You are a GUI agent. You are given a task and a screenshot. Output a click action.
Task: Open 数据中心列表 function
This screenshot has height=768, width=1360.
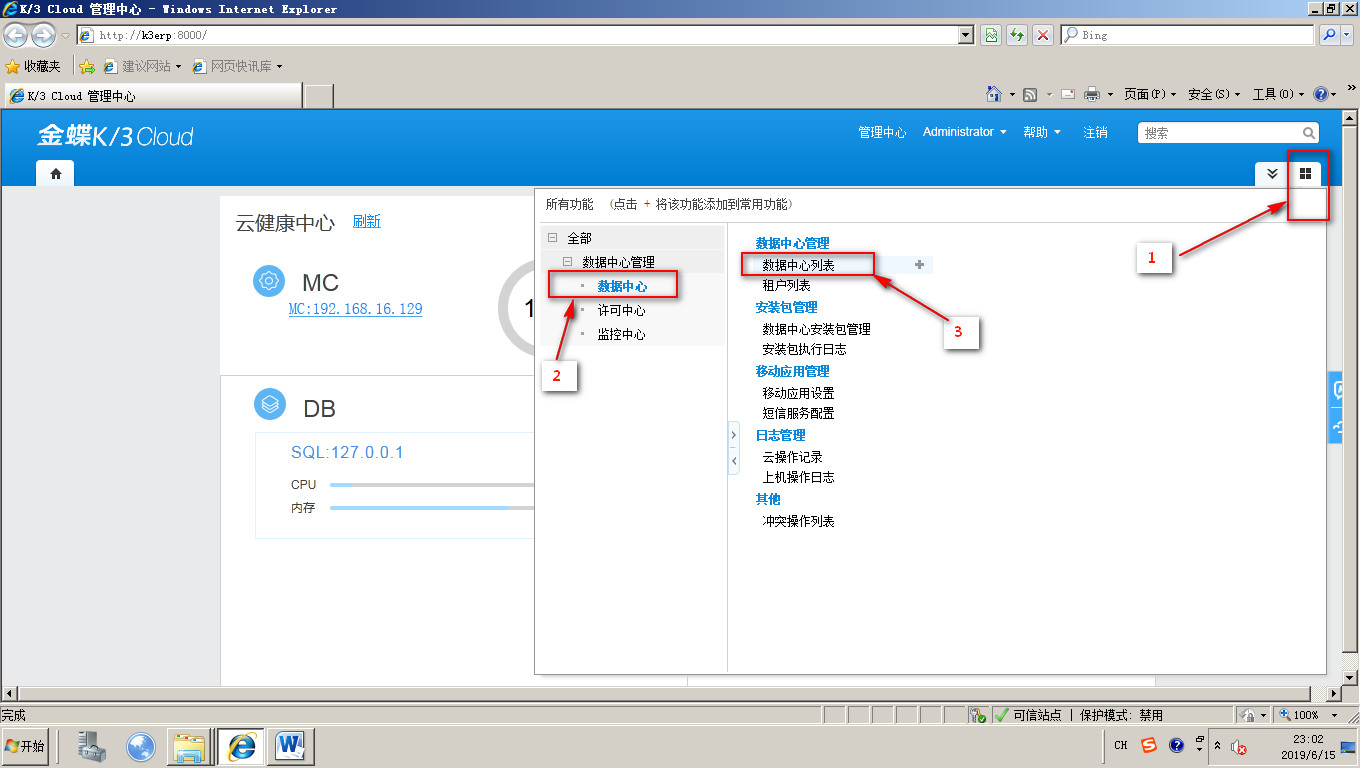tap(798, 265)
